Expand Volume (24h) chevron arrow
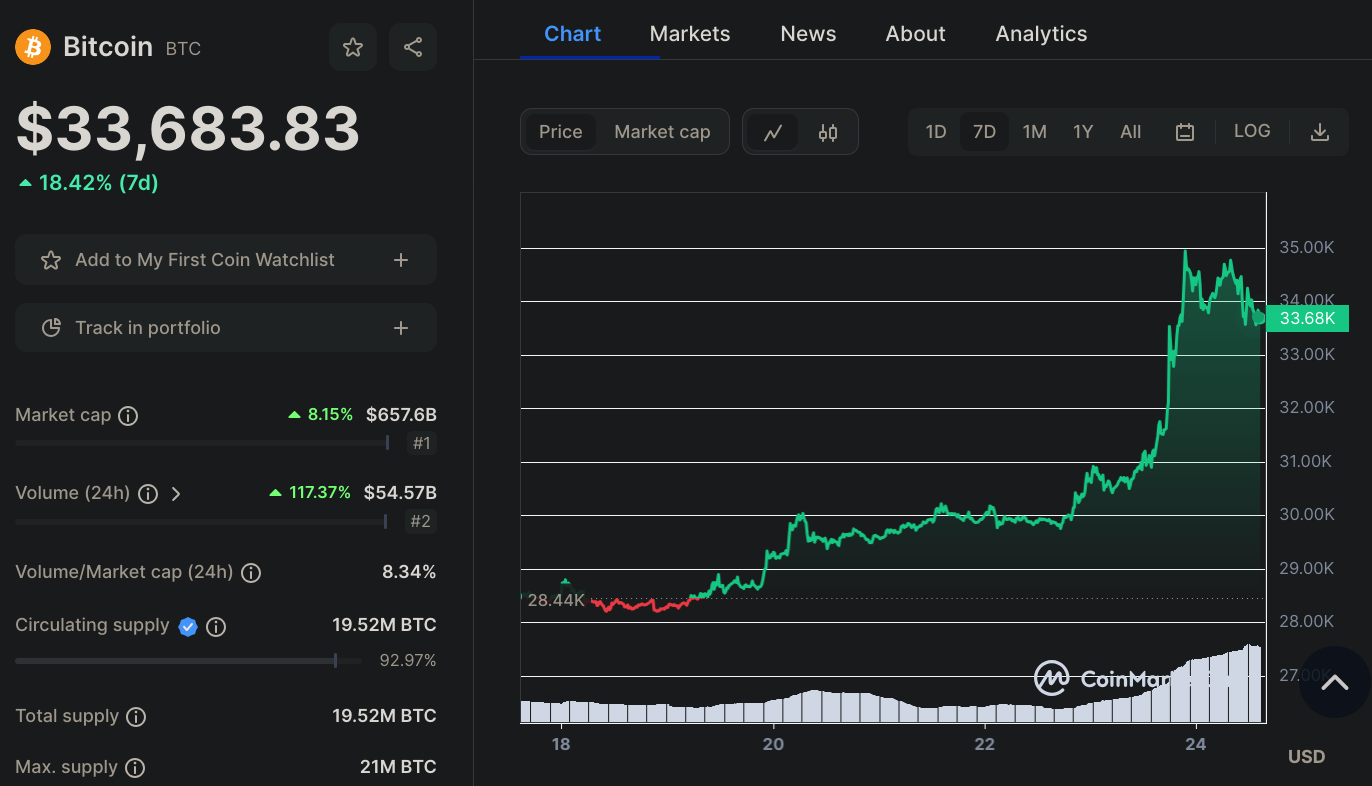Image resolution: width=1372 pixels, height=786 pixels. click(176, 494)
